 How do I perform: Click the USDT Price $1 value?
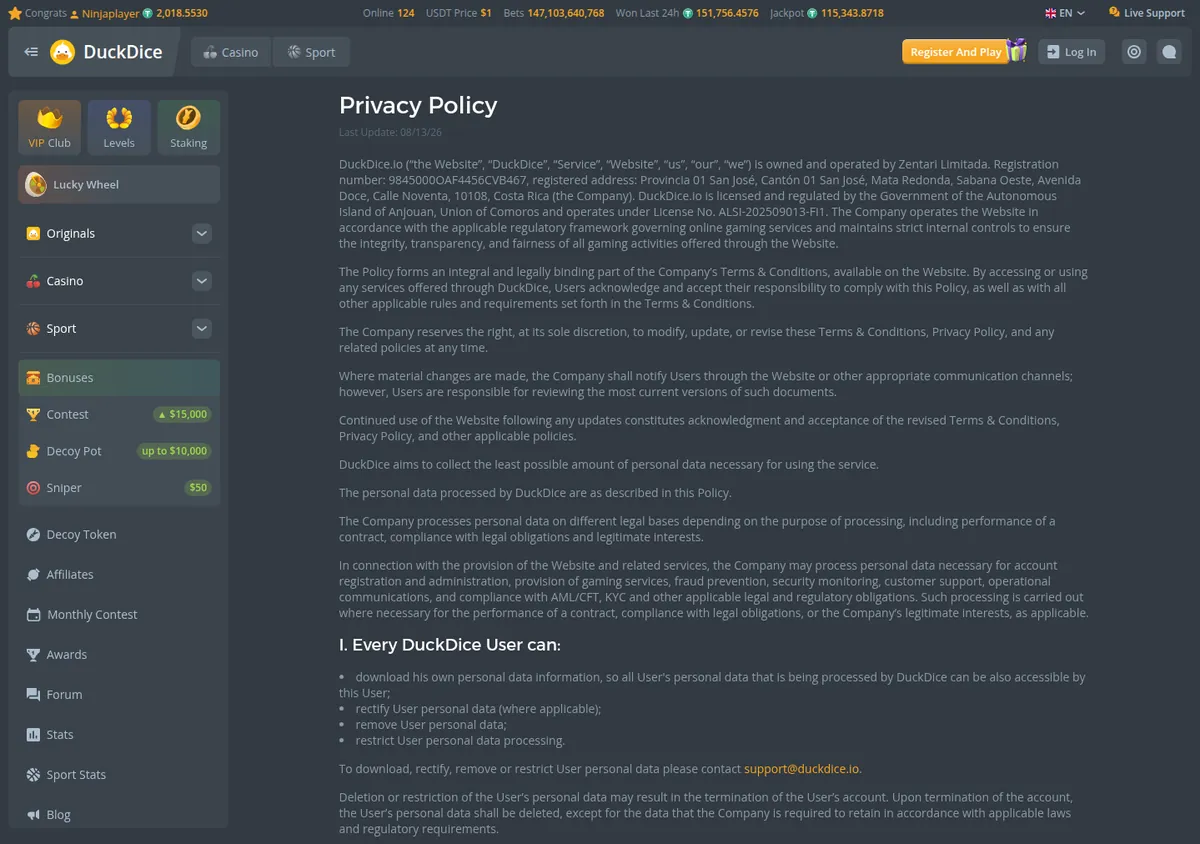tap(486, 14)
